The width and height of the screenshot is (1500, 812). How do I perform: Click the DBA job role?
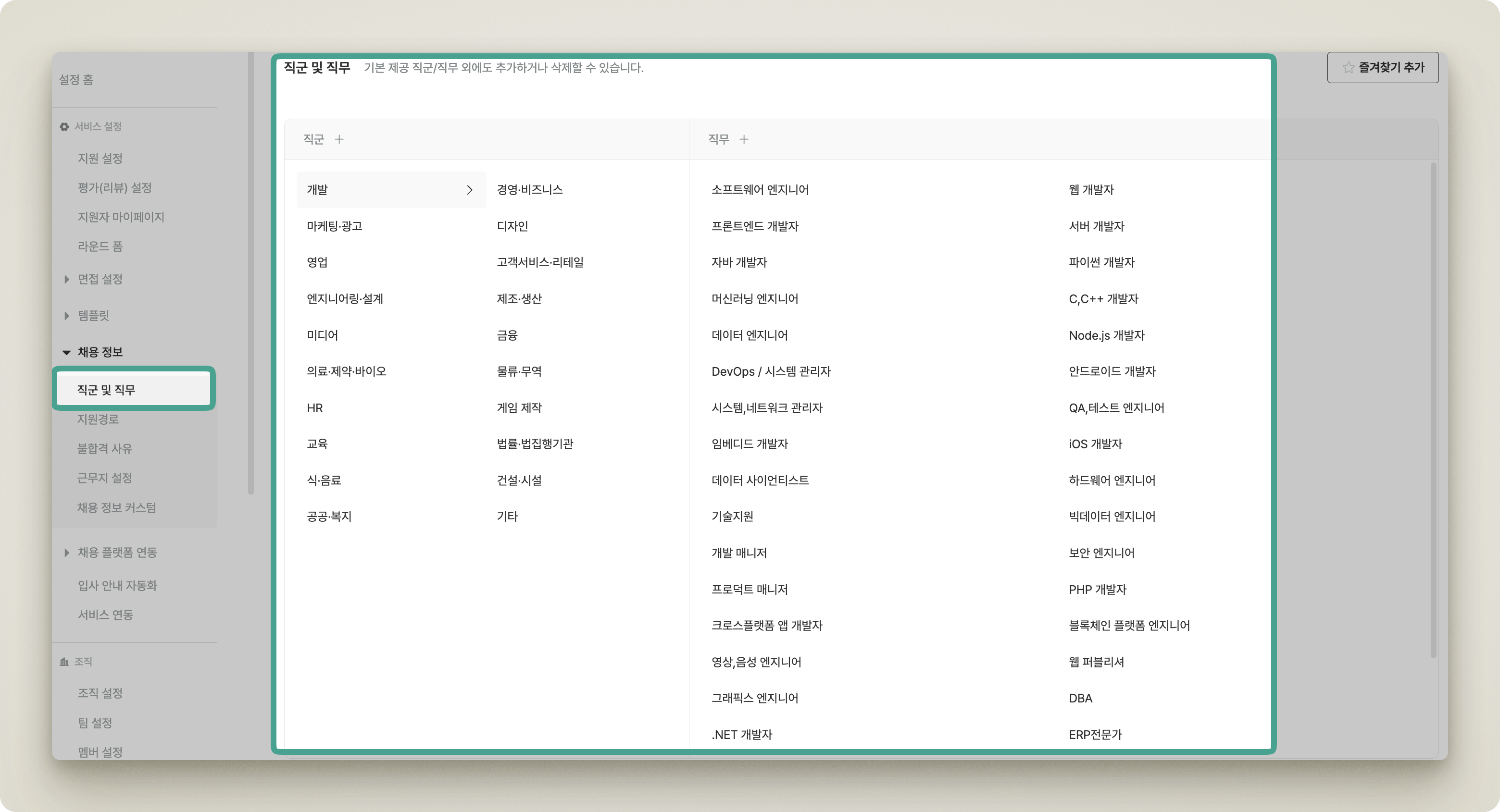[x=1080, y=699]
